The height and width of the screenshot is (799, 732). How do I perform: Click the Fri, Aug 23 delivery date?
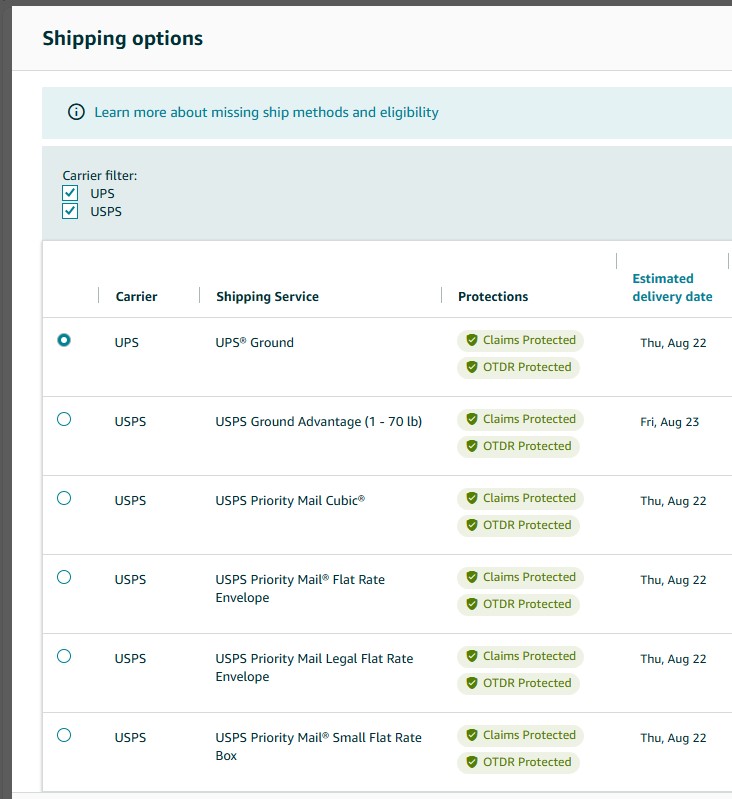tap(669, 422)
